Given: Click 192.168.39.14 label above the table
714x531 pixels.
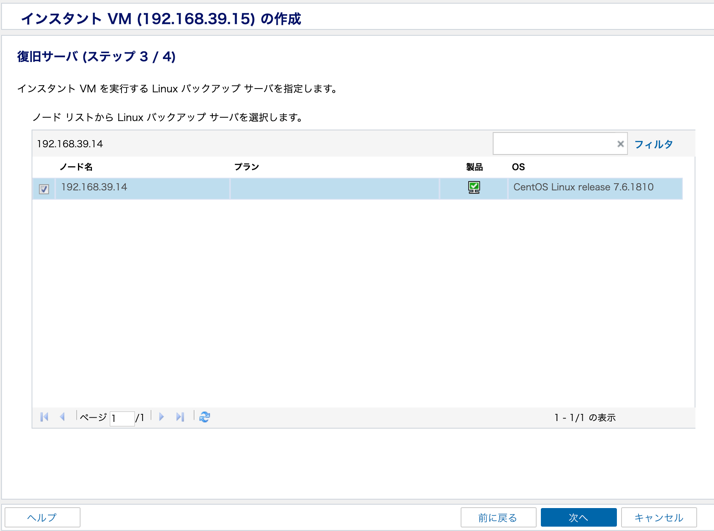Looking at the screenshot, I should click(x=70, y=144).
